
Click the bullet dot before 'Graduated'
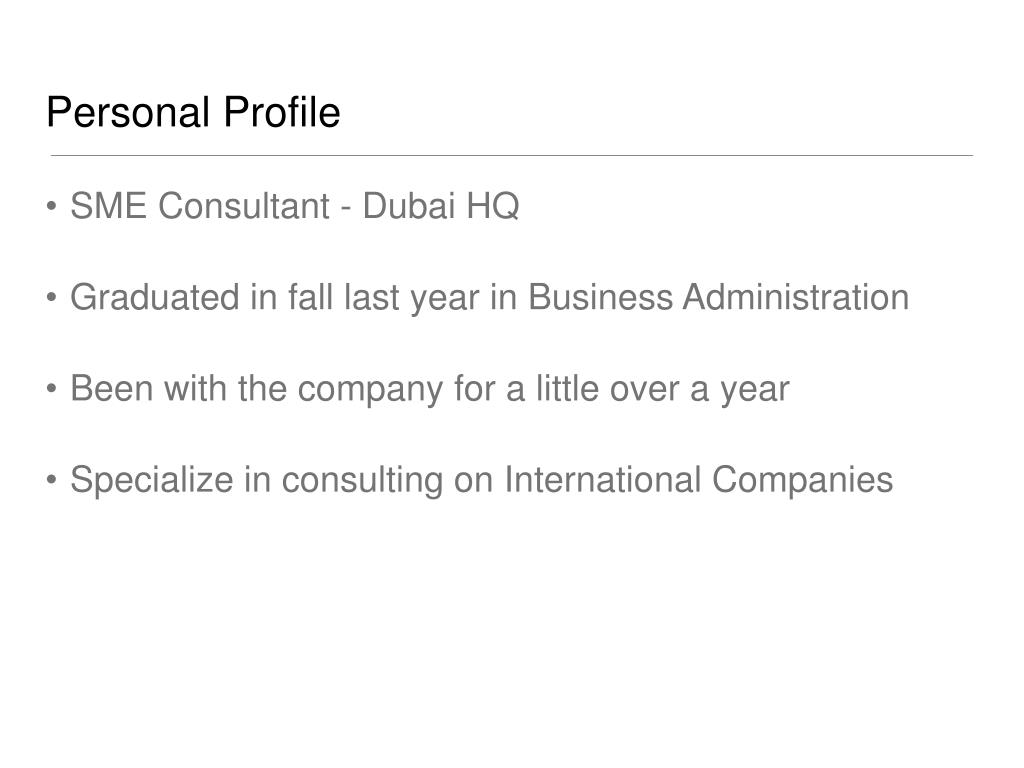(52, 298)
